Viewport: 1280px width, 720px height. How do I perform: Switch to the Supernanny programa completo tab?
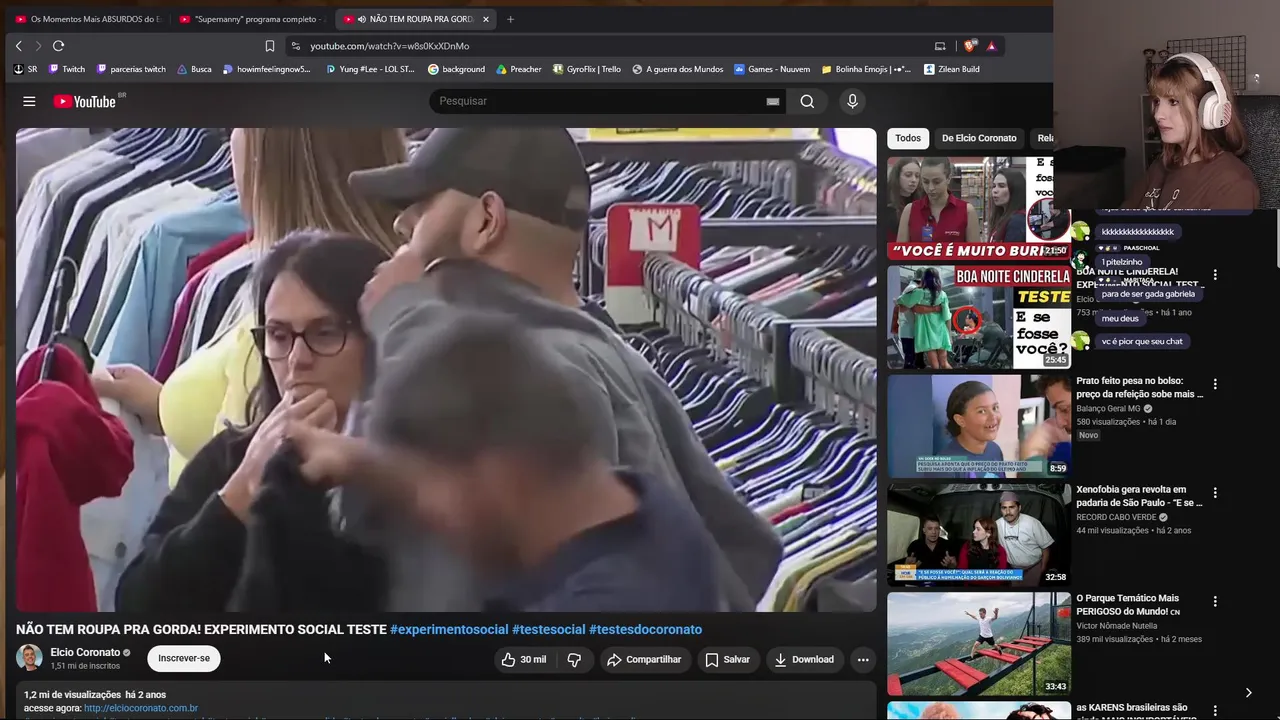(253, 19)
